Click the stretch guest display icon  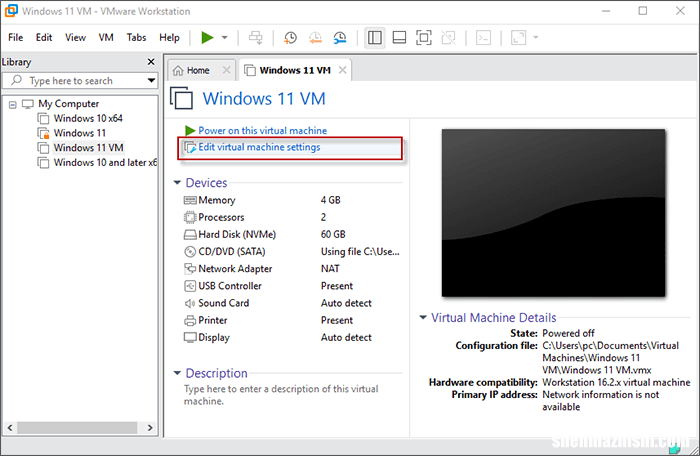coord(518,38)
